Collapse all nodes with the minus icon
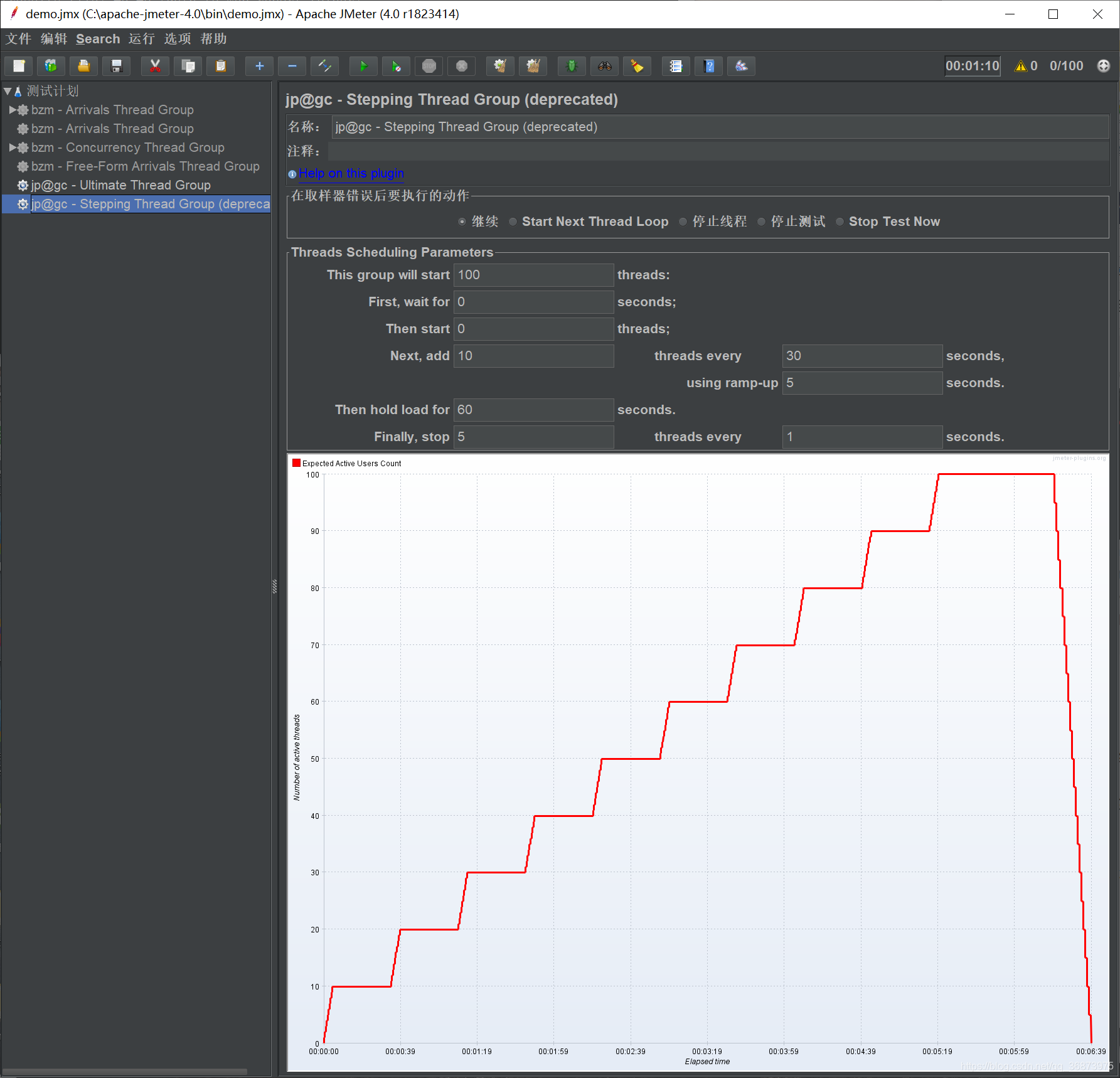 [292, 66]
